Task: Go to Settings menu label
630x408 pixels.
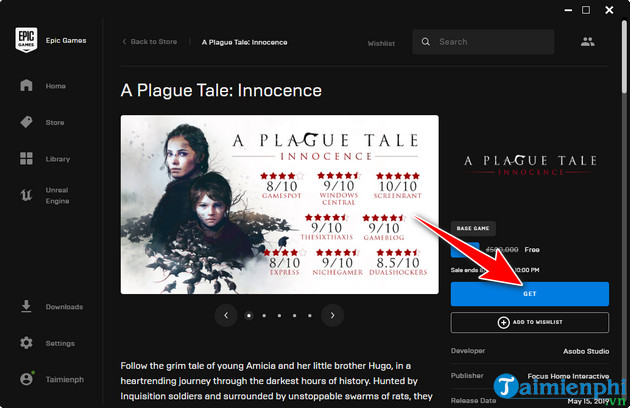Action: [60, 343]
